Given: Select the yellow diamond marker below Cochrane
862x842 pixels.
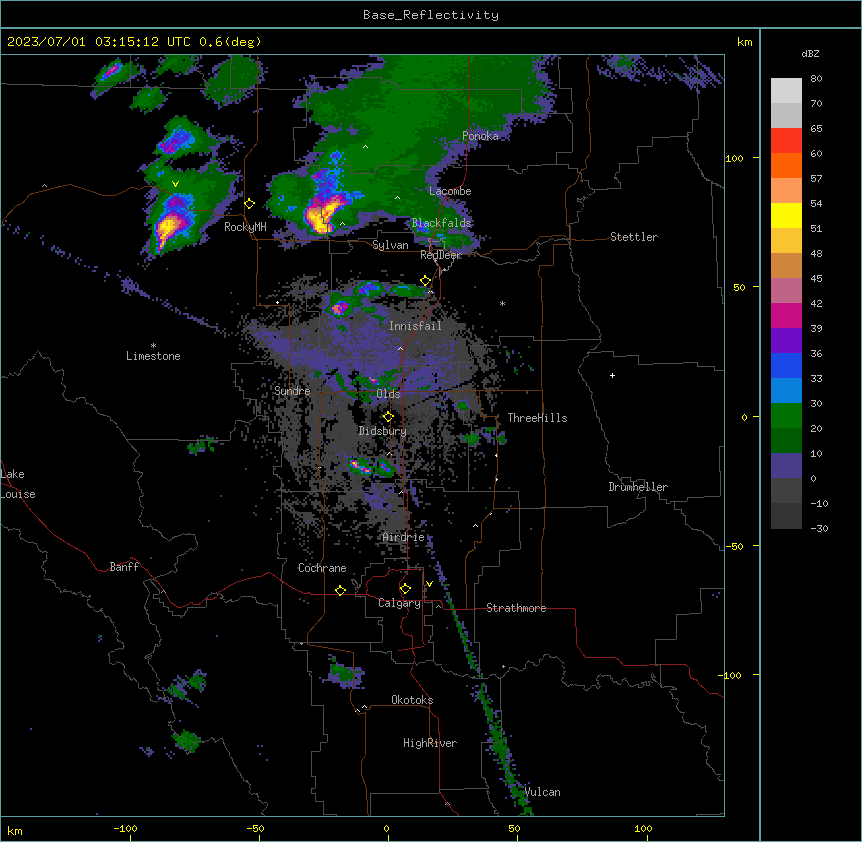Looking at the screenshot, I should [340, 590].
